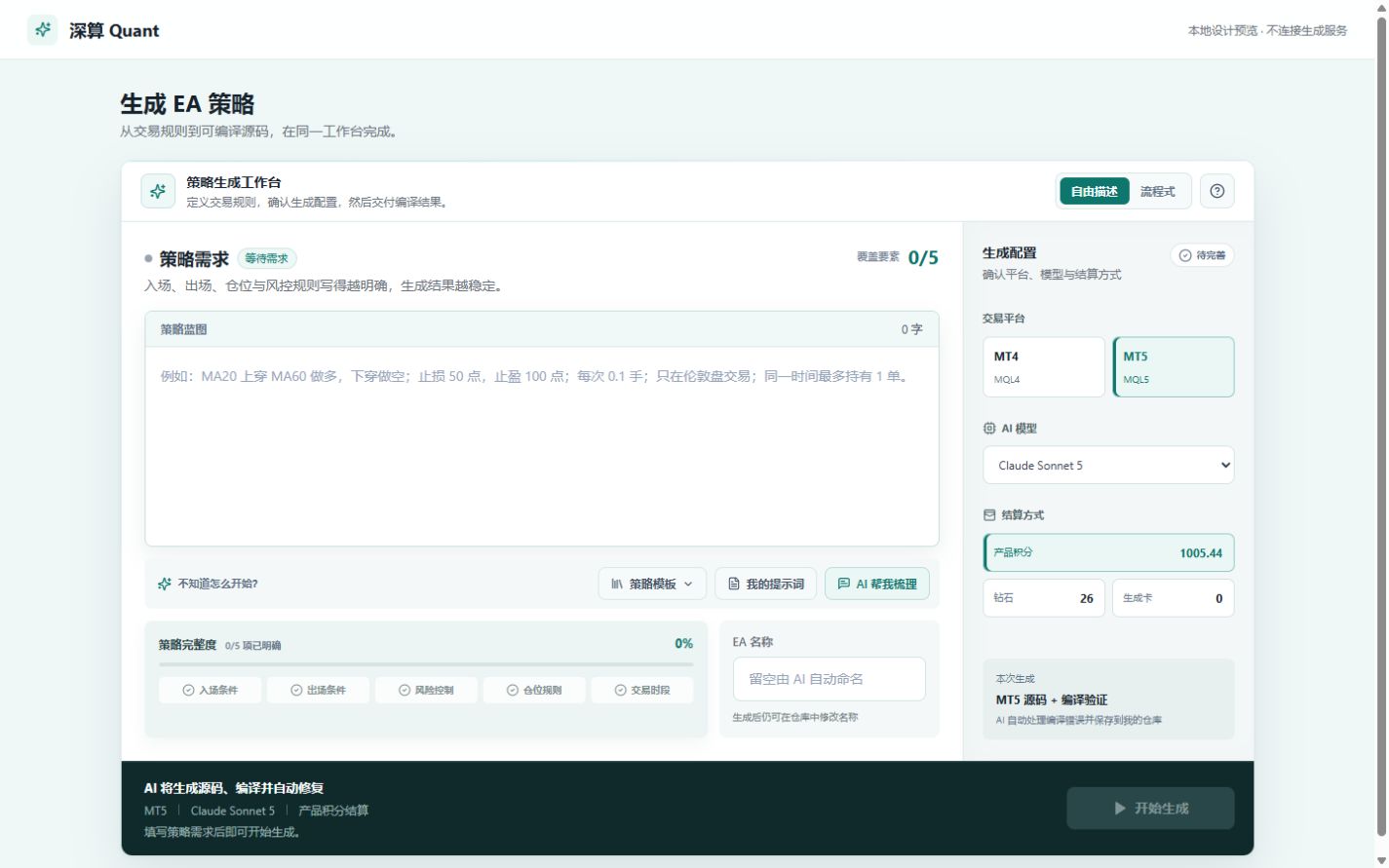
Task: Click the 本地设计预览 · 不连接生成服务 notice
Action: pos(1267,30)
